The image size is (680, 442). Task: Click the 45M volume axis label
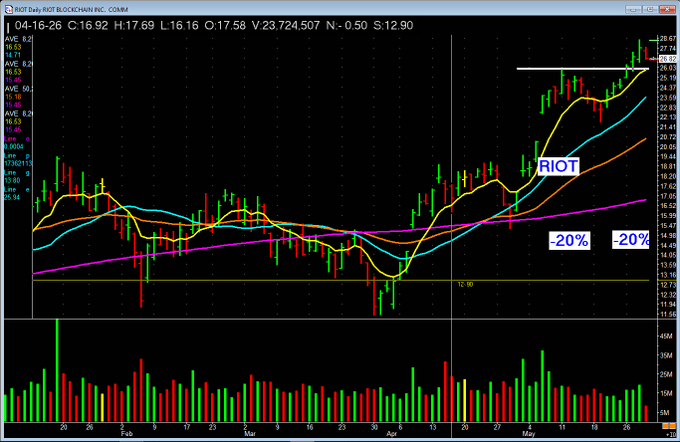point(666,336)
